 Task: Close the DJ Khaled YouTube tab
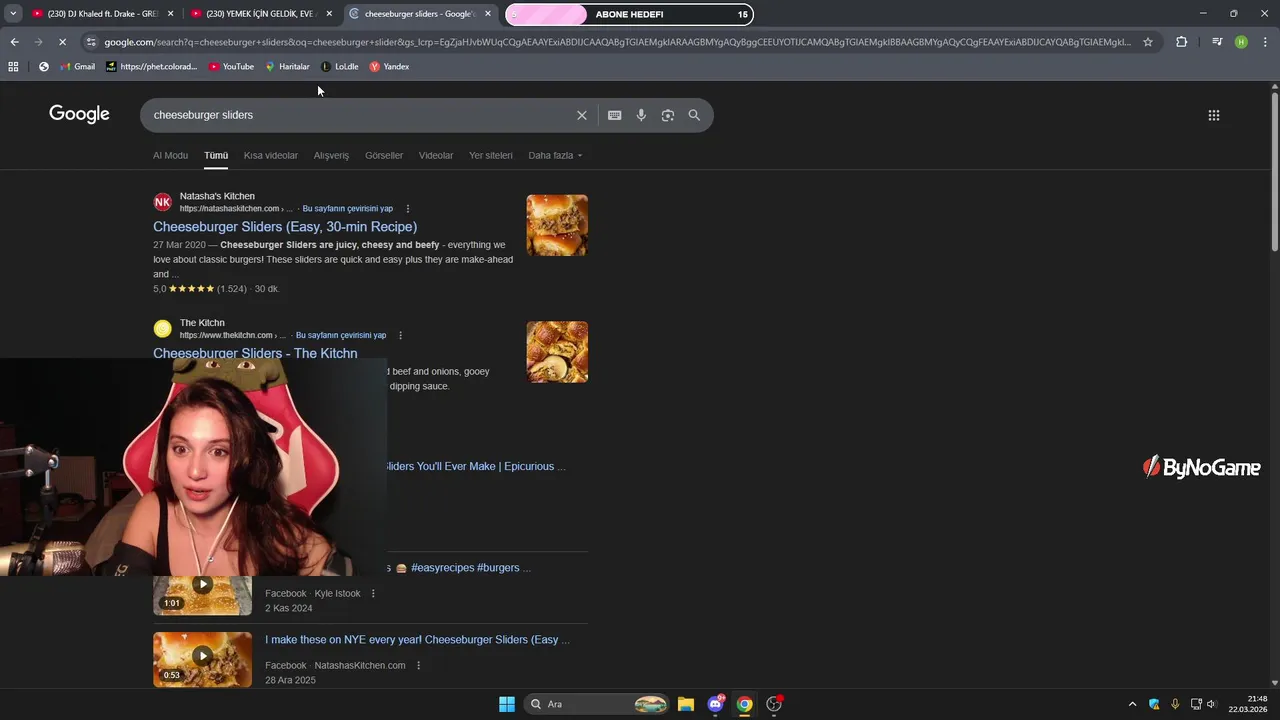click(x=170, y=14)
